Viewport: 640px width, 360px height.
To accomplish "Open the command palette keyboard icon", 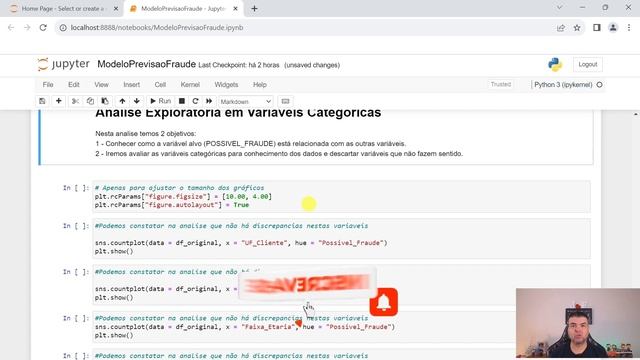I will [x=285, y=101].
